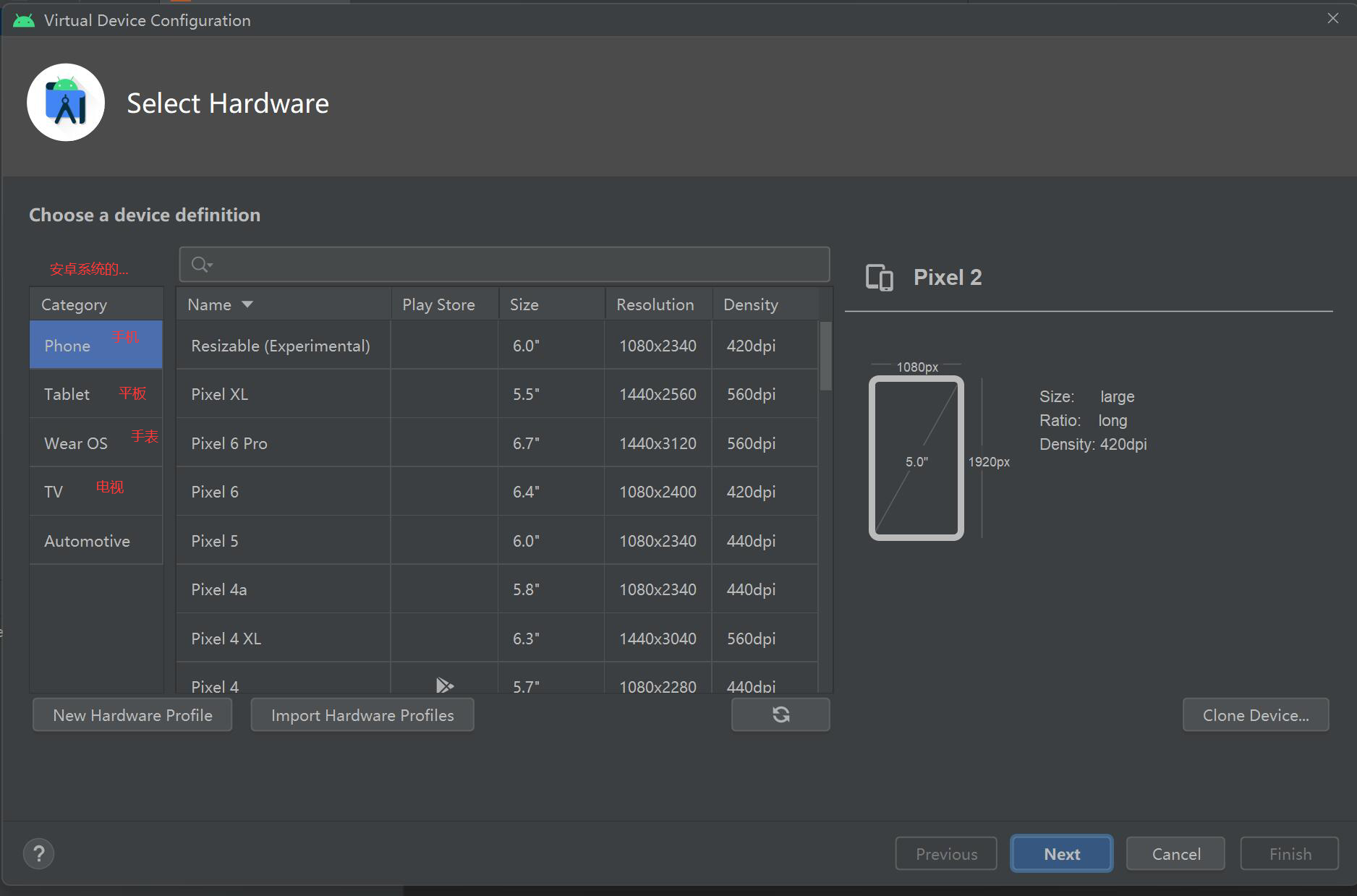The image size is (1357, 896).
Task: Click the Play Store icon for Pixel 4
Action: tap(444, 685)
